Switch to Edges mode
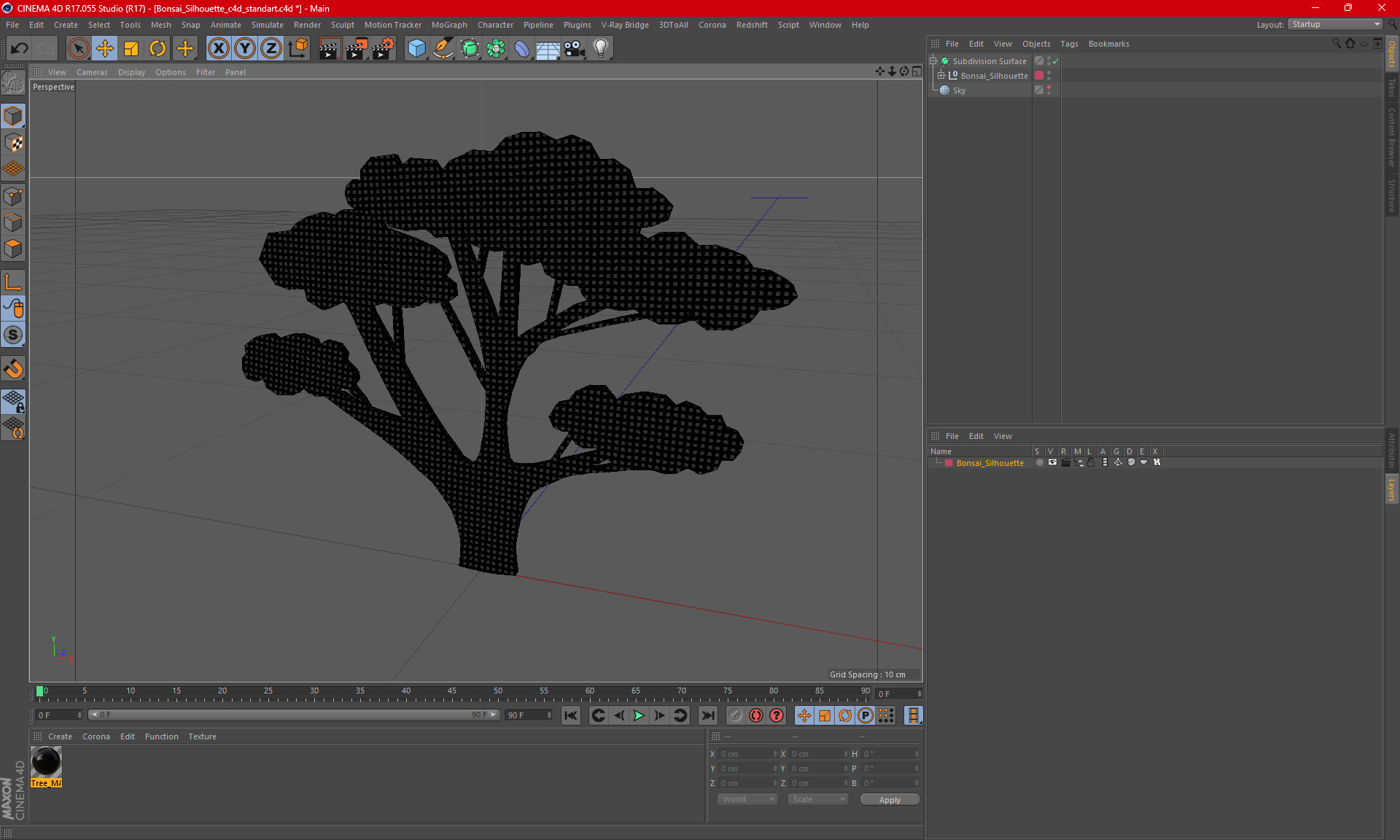The width and height of the screenshot is (1400, 840). tap(13, 222)
